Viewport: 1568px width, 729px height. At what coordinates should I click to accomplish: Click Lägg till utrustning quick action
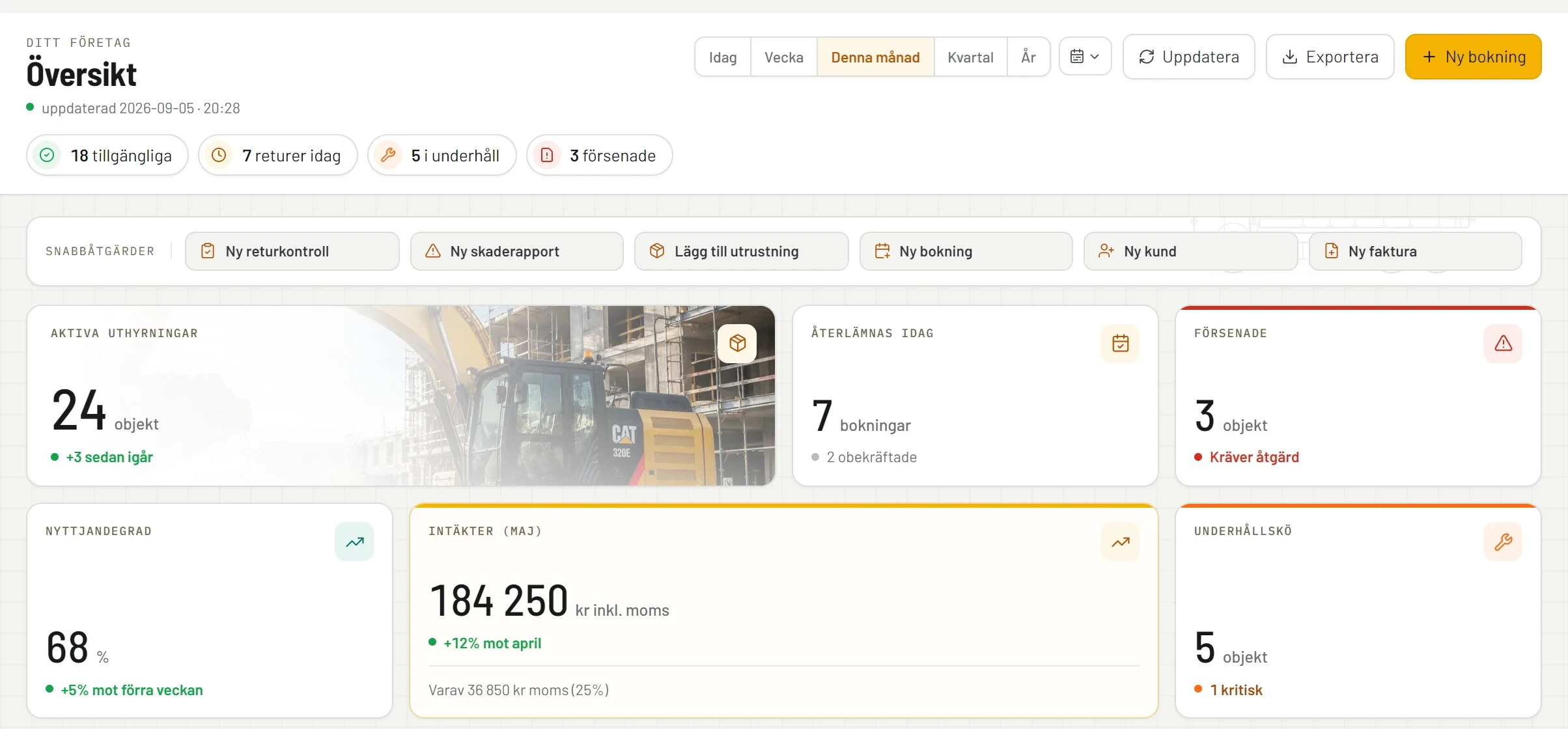[741, 251]
